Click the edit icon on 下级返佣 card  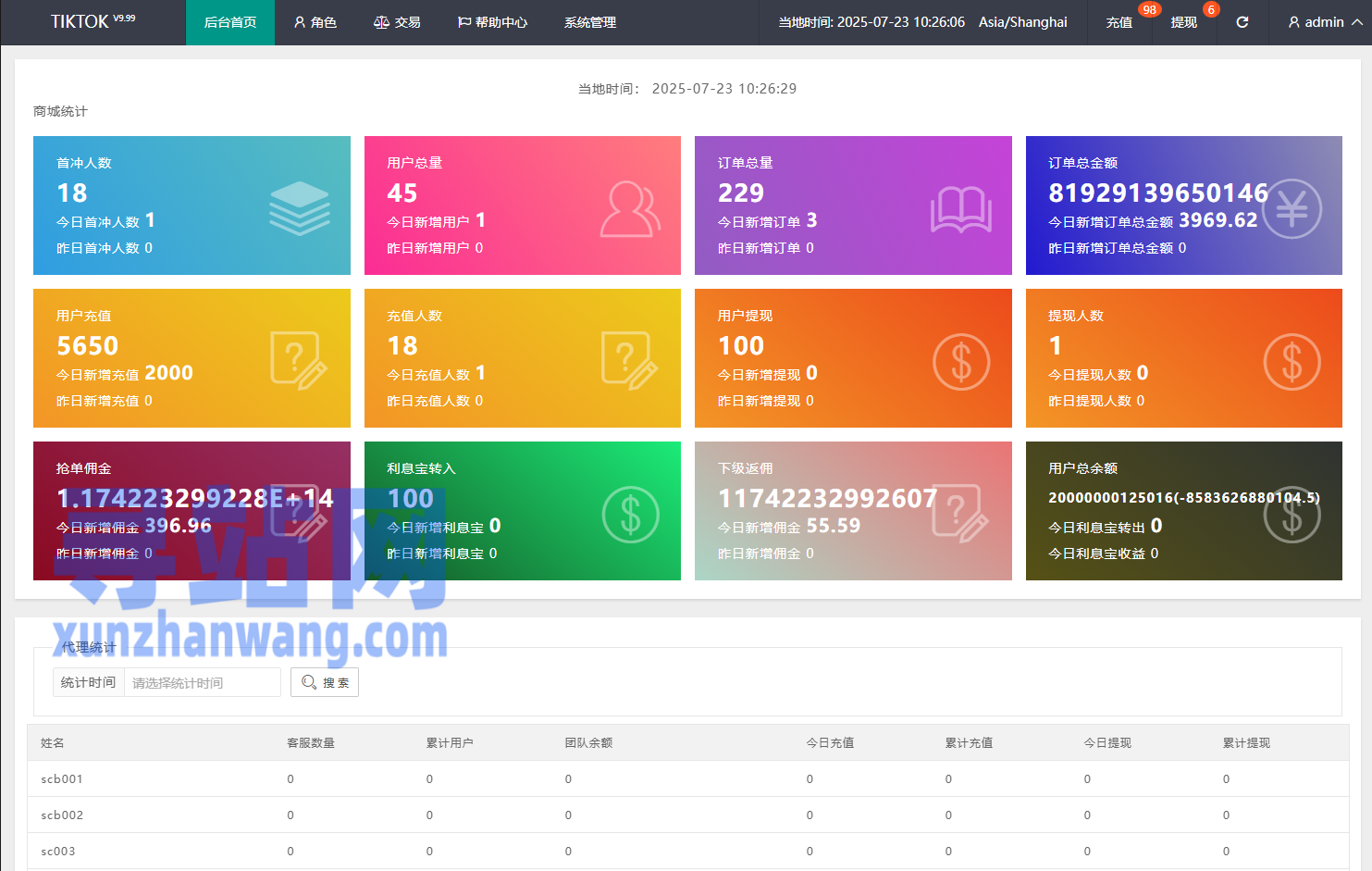960,514
